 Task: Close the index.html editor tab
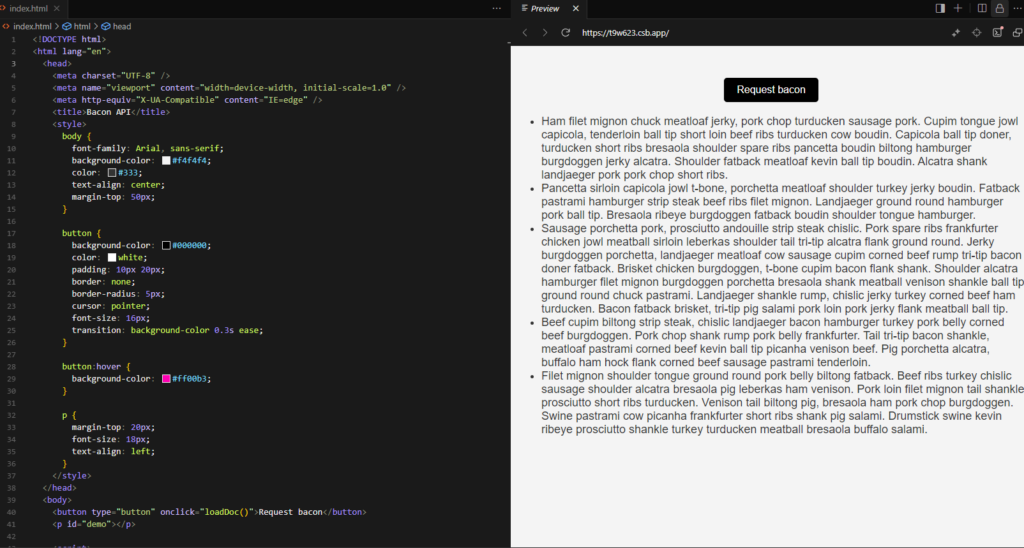(57, 8)
